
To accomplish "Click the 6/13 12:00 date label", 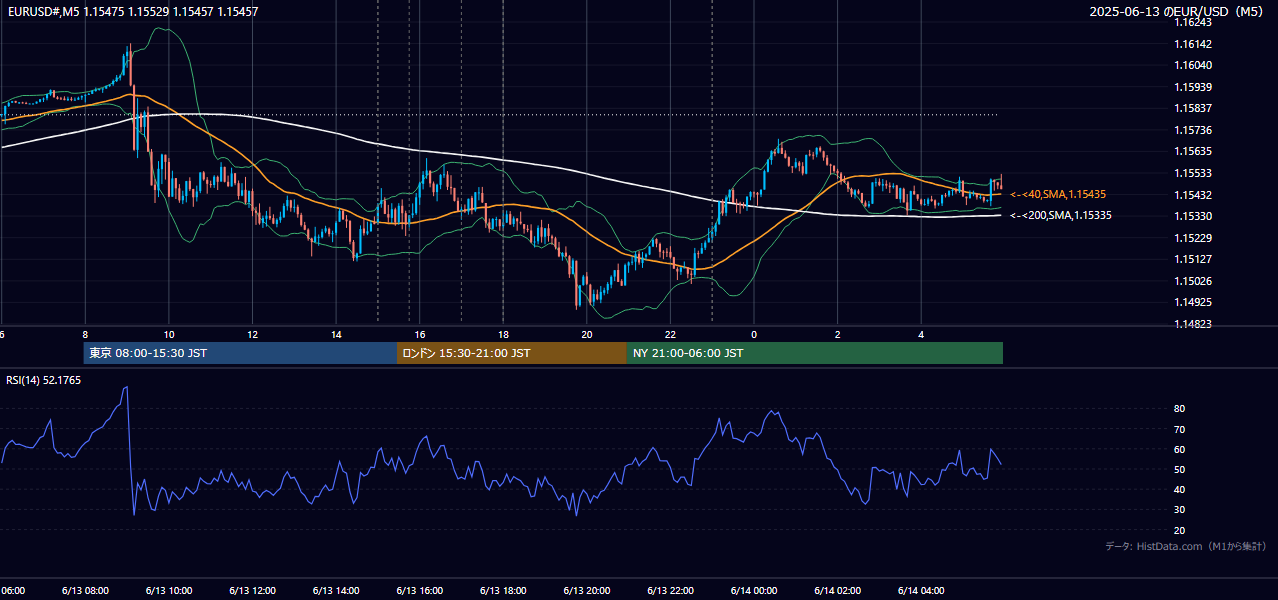I will tap(252, 591).
